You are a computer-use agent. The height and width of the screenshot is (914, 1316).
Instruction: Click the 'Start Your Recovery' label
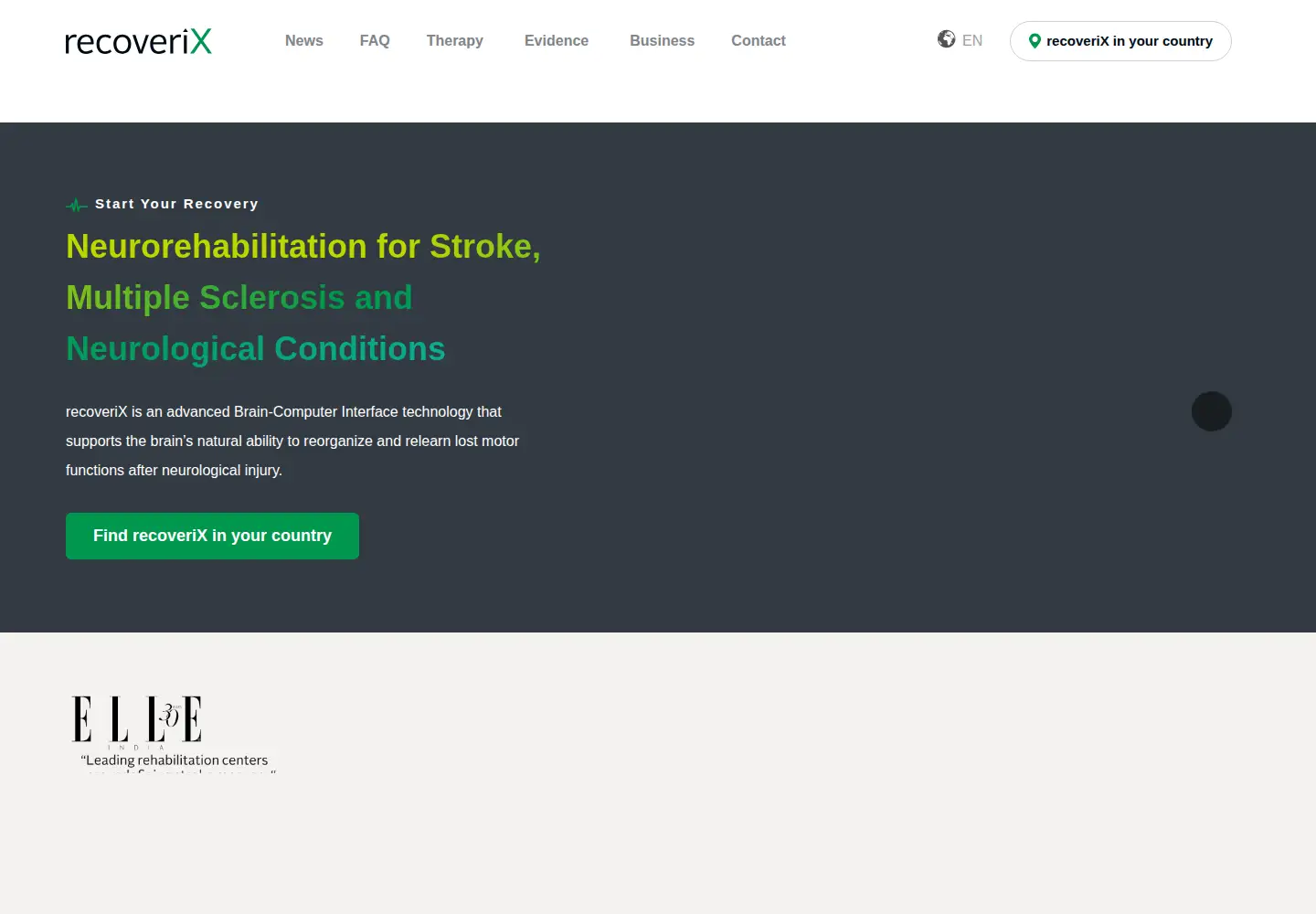176,204
